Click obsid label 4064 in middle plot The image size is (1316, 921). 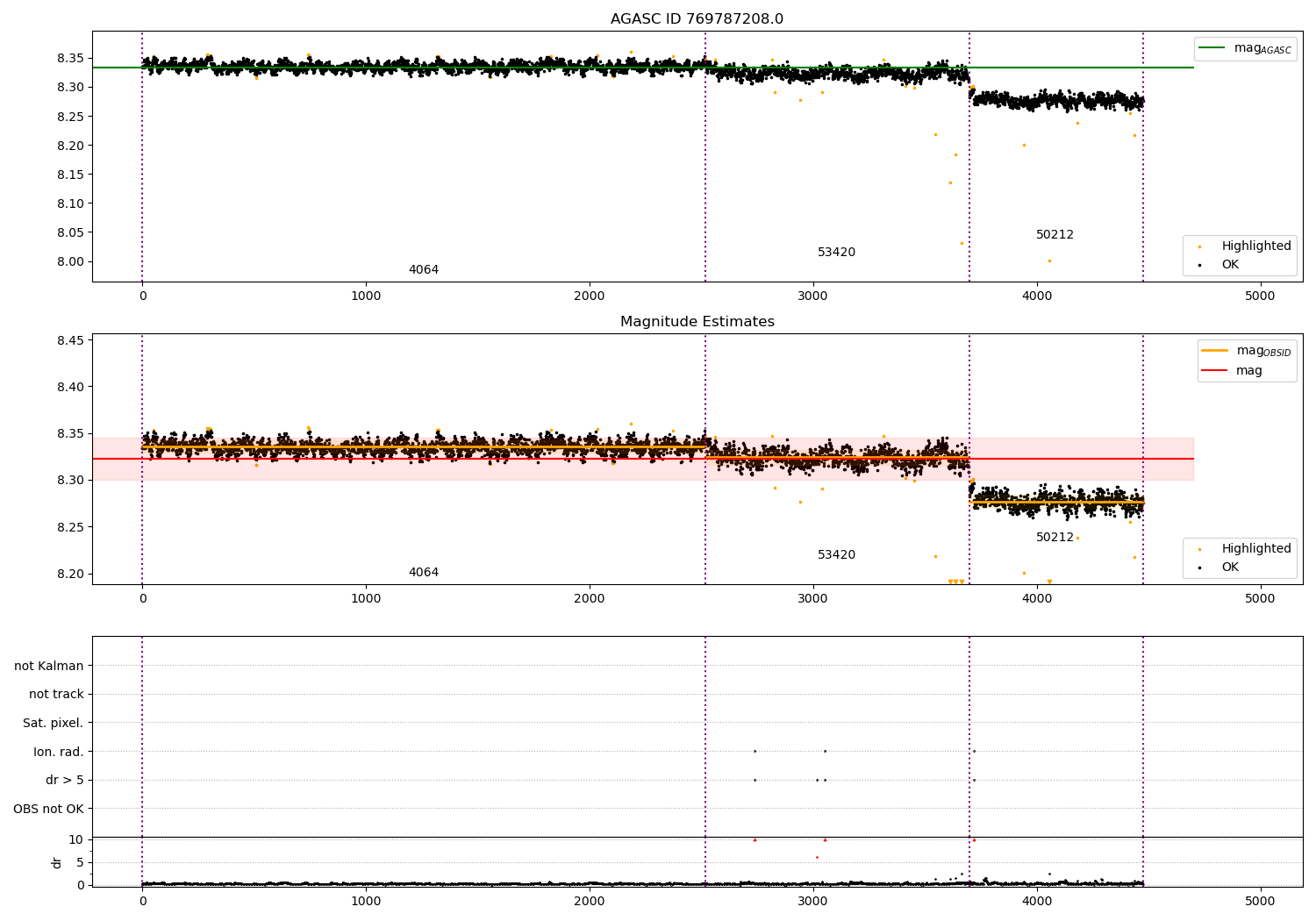424,573
